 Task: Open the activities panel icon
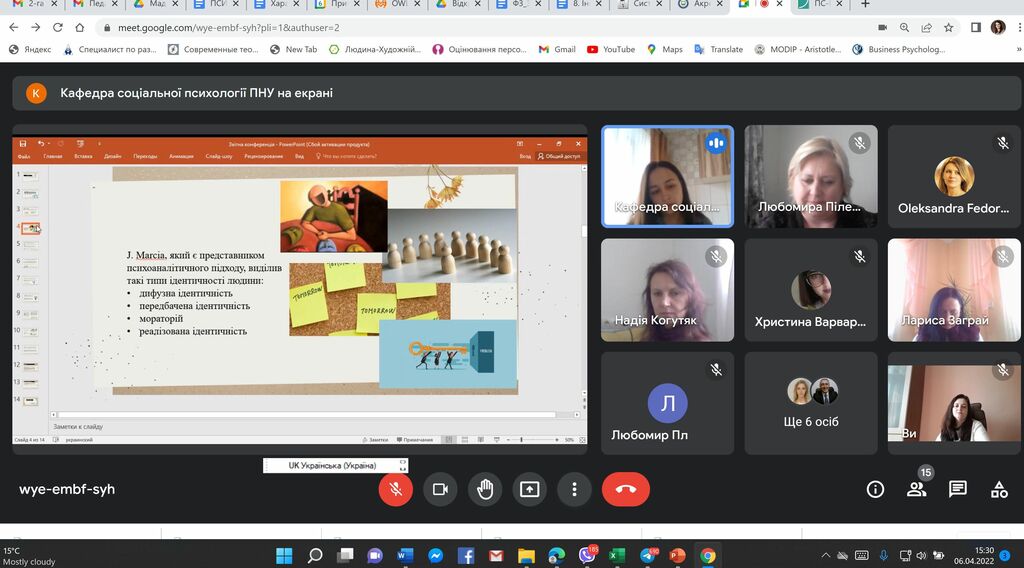pos(998,489)
